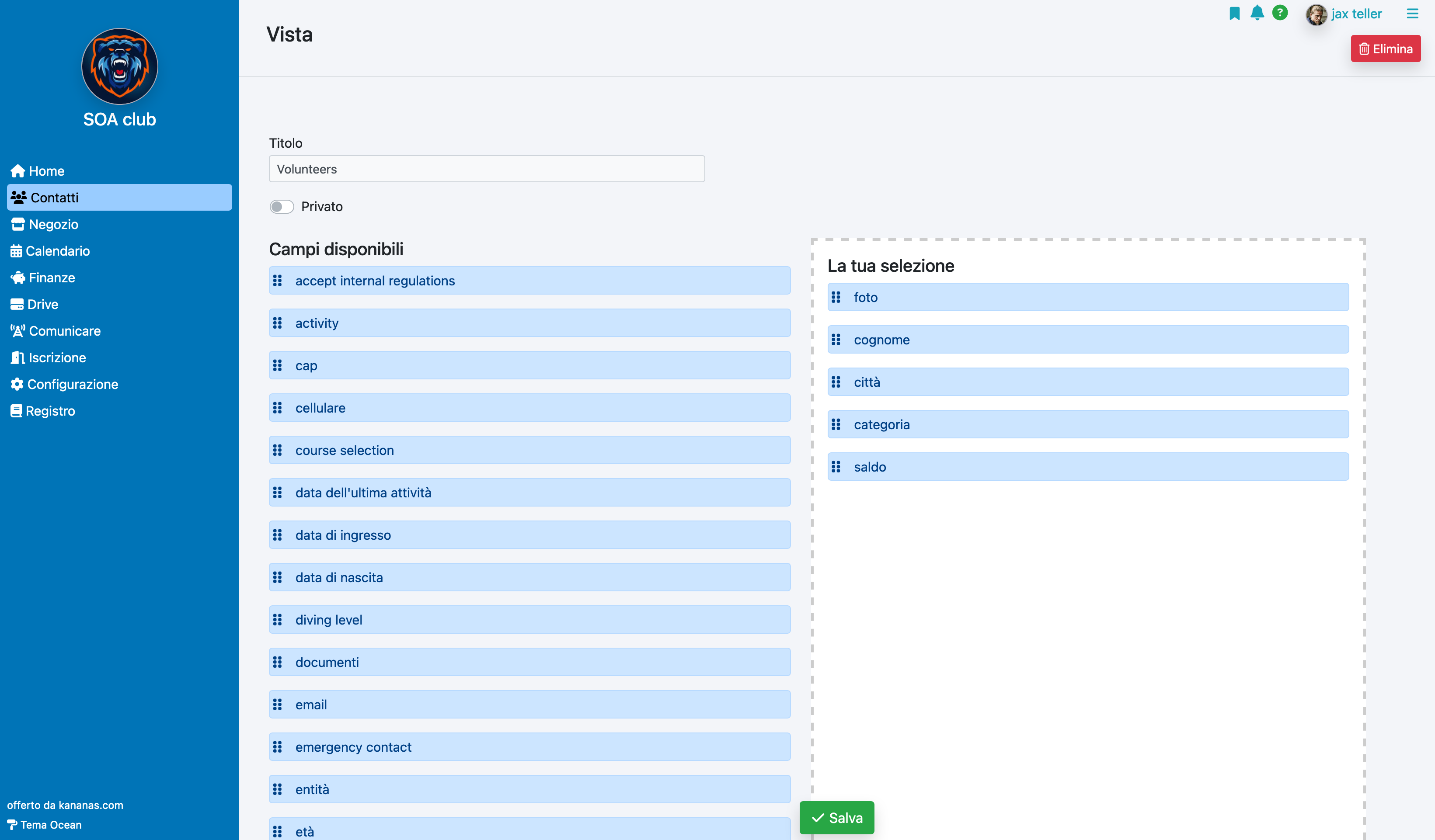1435x840 pixels.
Task: Select the foto field label text
Action: (x=866, y=297)
